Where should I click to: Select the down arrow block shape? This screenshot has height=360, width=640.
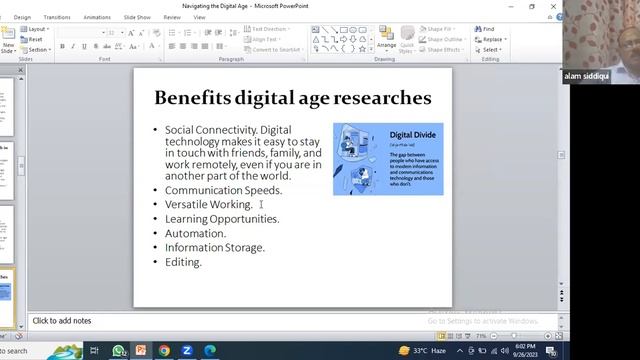point(353,39)
